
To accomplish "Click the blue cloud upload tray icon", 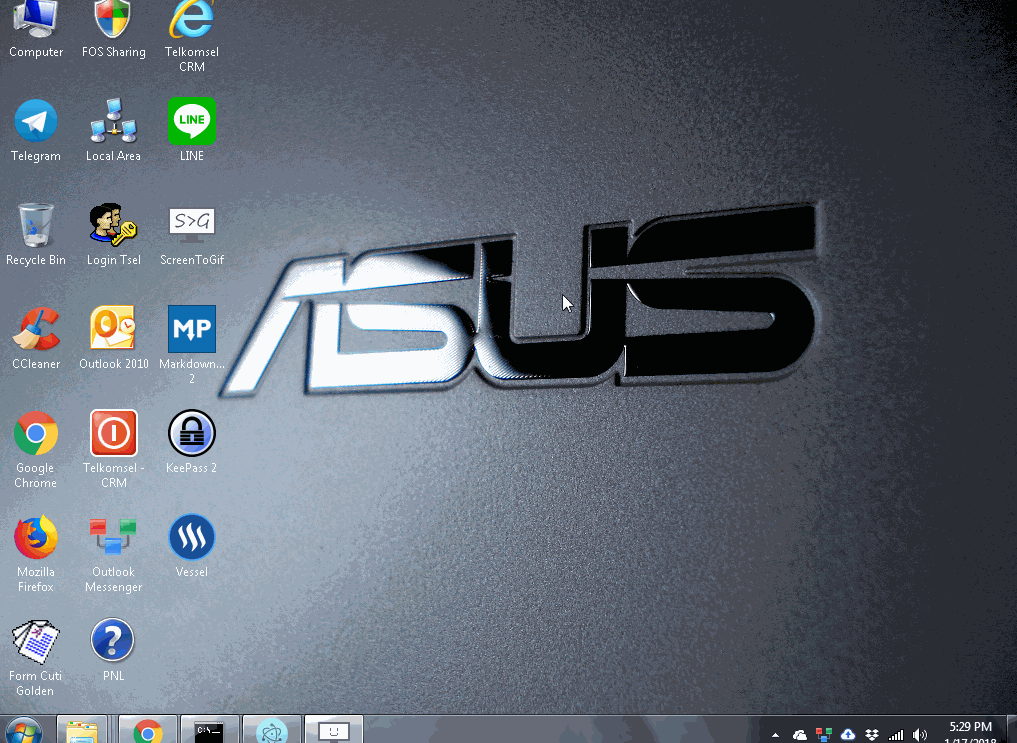I will [x=848, y=735].
